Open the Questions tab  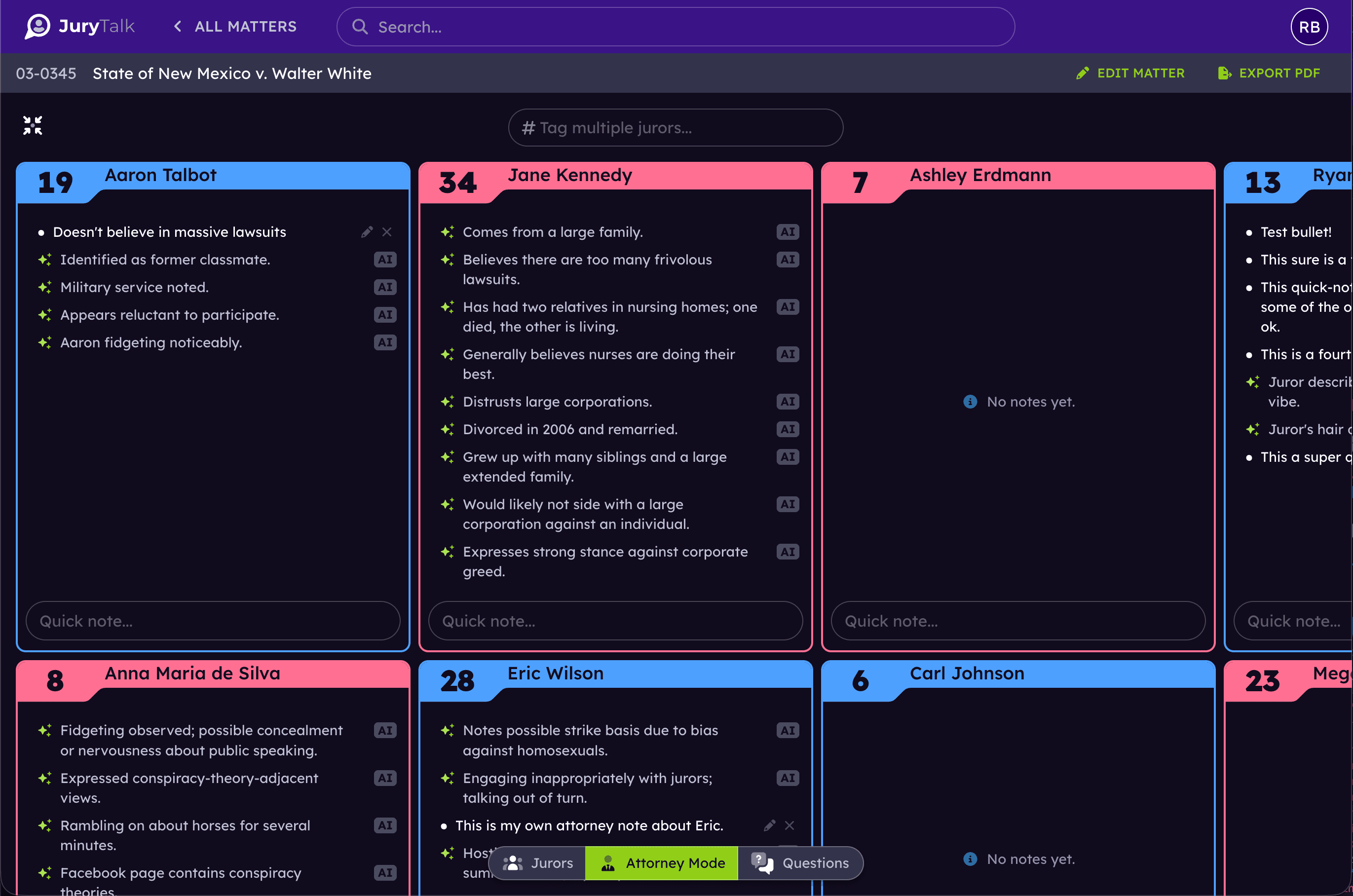(800, 863)
